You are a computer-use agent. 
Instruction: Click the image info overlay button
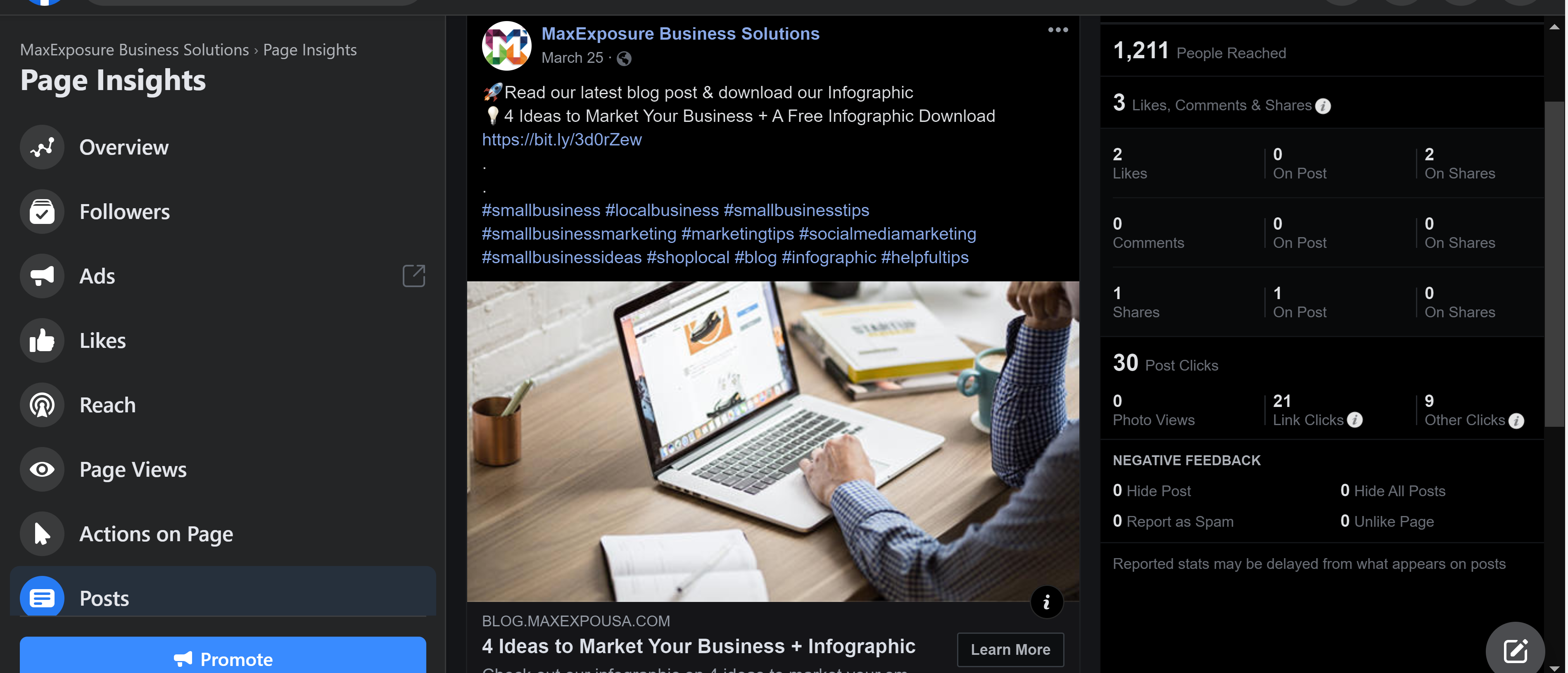click(x=1046, y=602)
